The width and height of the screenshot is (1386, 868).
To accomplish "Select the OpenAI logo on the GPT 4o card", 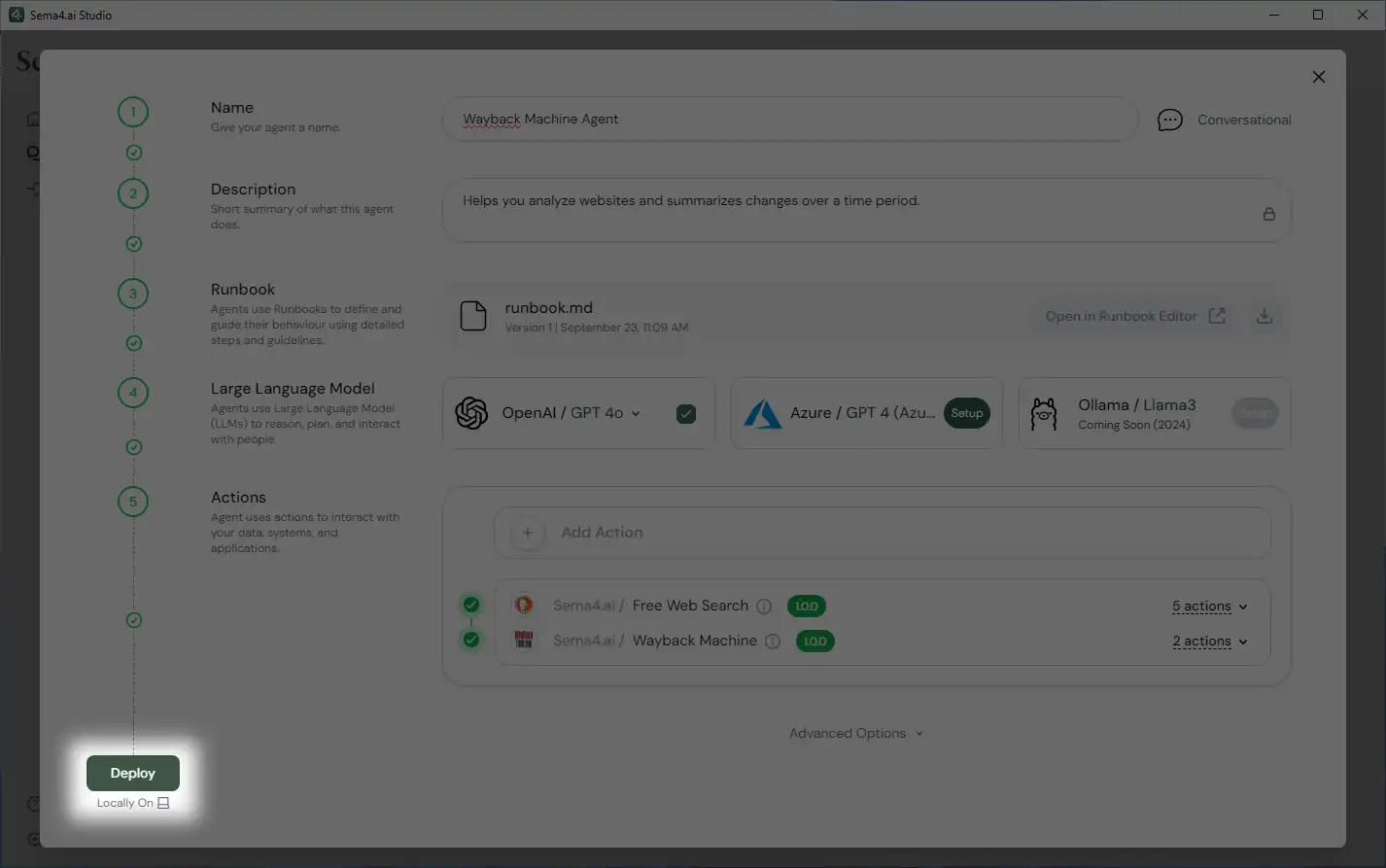I will coord(472,412).
